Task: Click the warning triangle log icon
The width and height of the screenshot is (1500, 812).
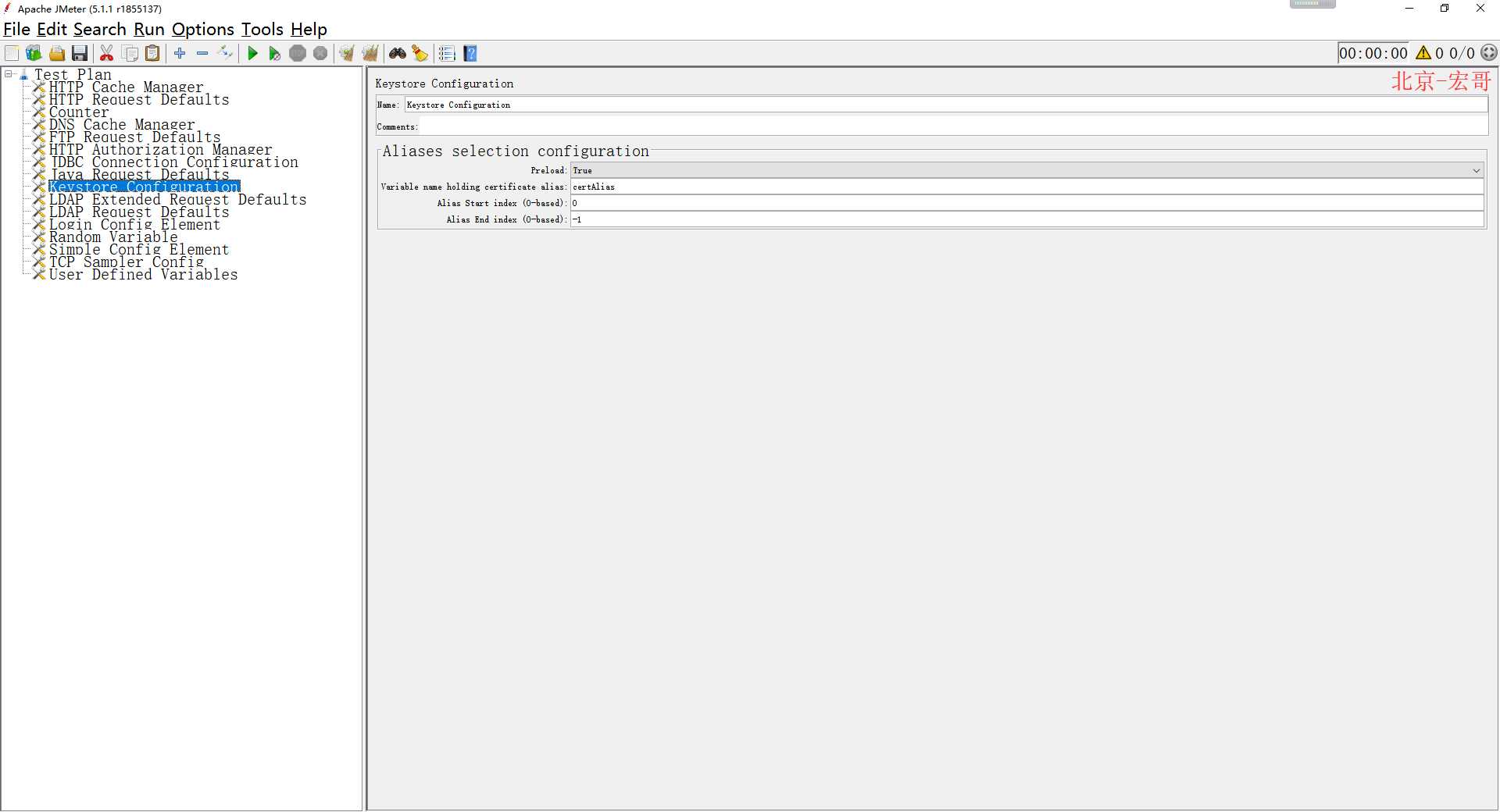Action: (1423, 53)
